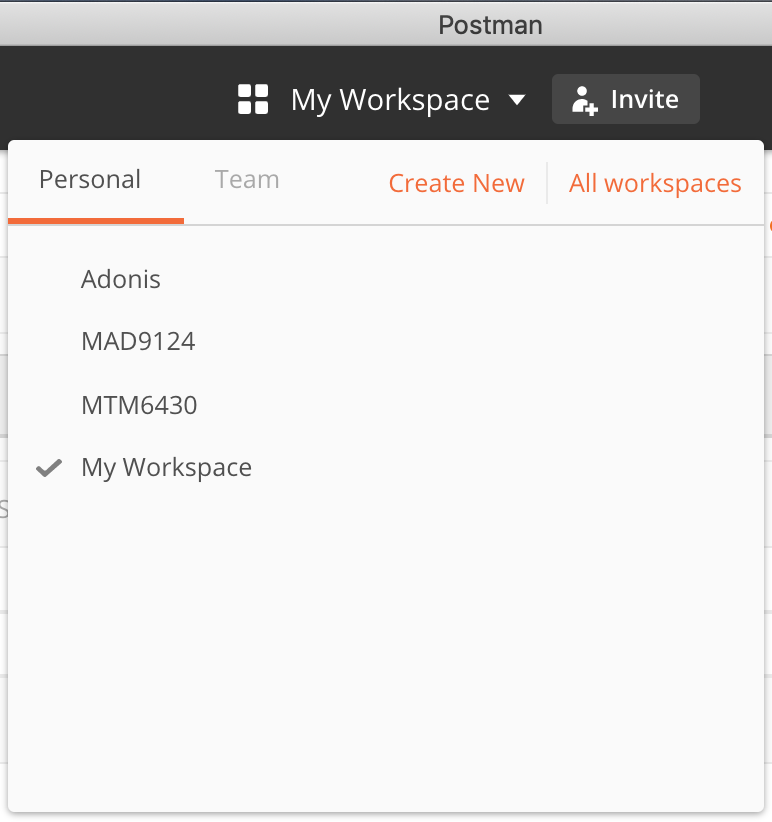Select the MAD9124 workspace
The height and width of the screenshot is (822, 772).
point(138,341)
